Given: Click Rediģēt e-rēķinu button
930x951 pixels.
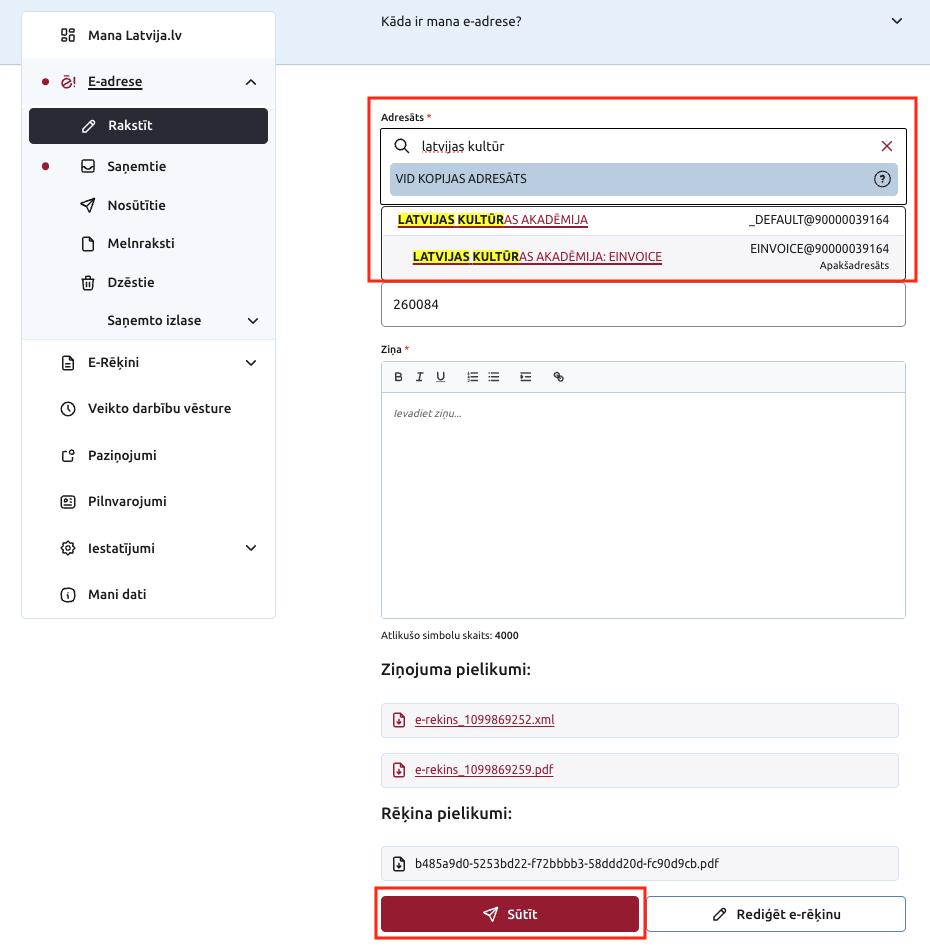Looking at the screenshot, I should pos(776,914).
